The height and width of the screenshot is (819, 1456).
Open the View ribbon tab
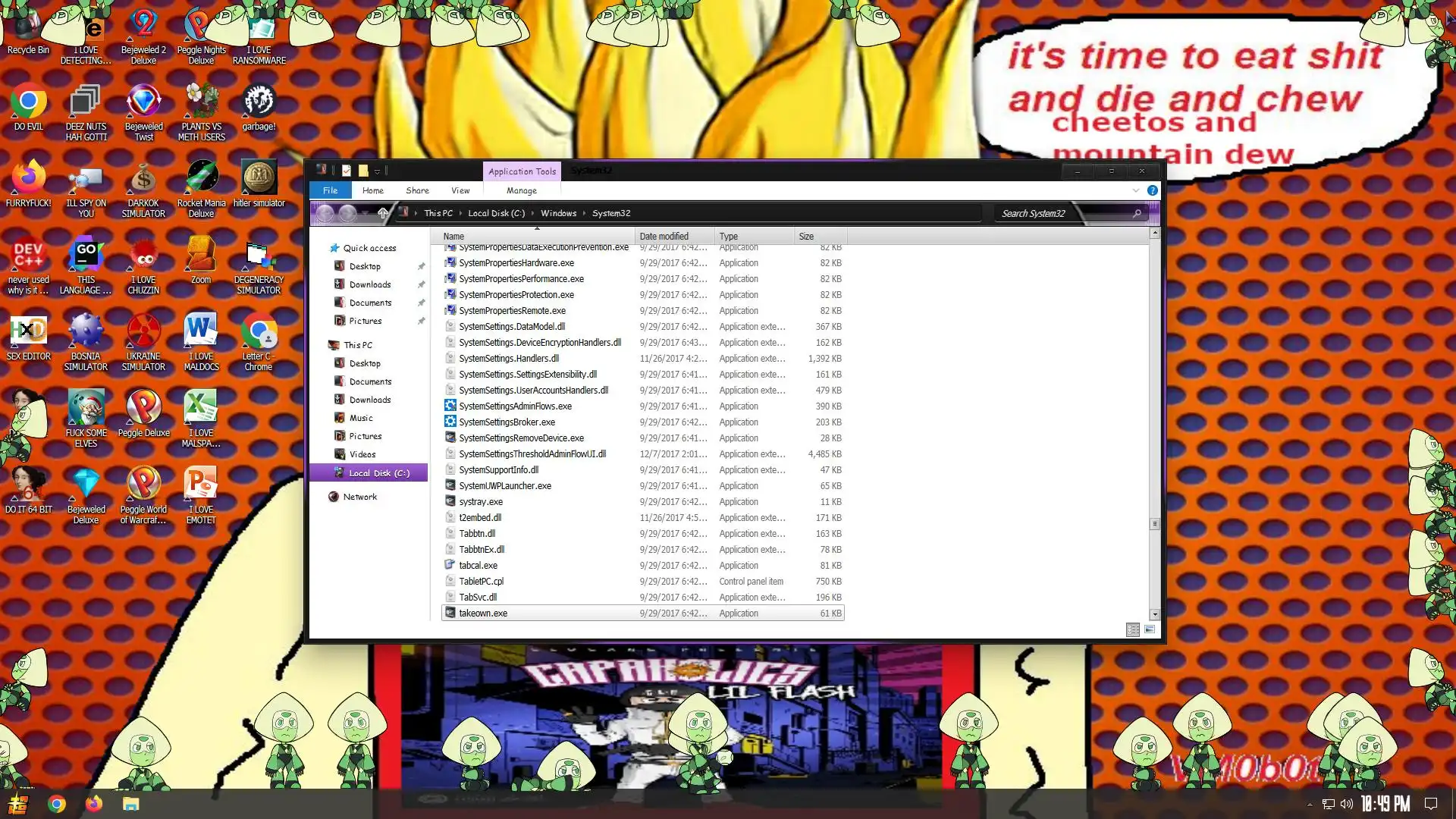point(460,190)
